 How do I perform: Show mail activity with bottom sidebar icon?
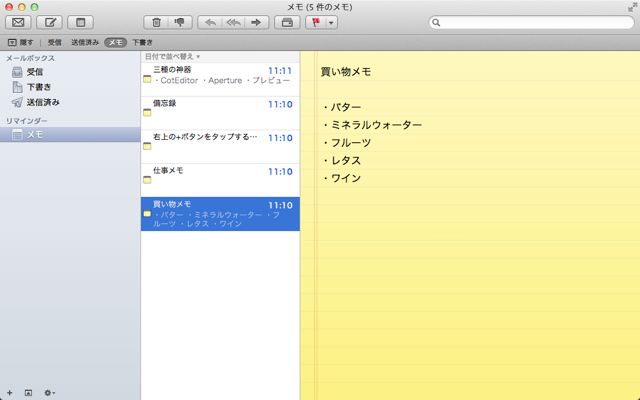tap(28, 393)
